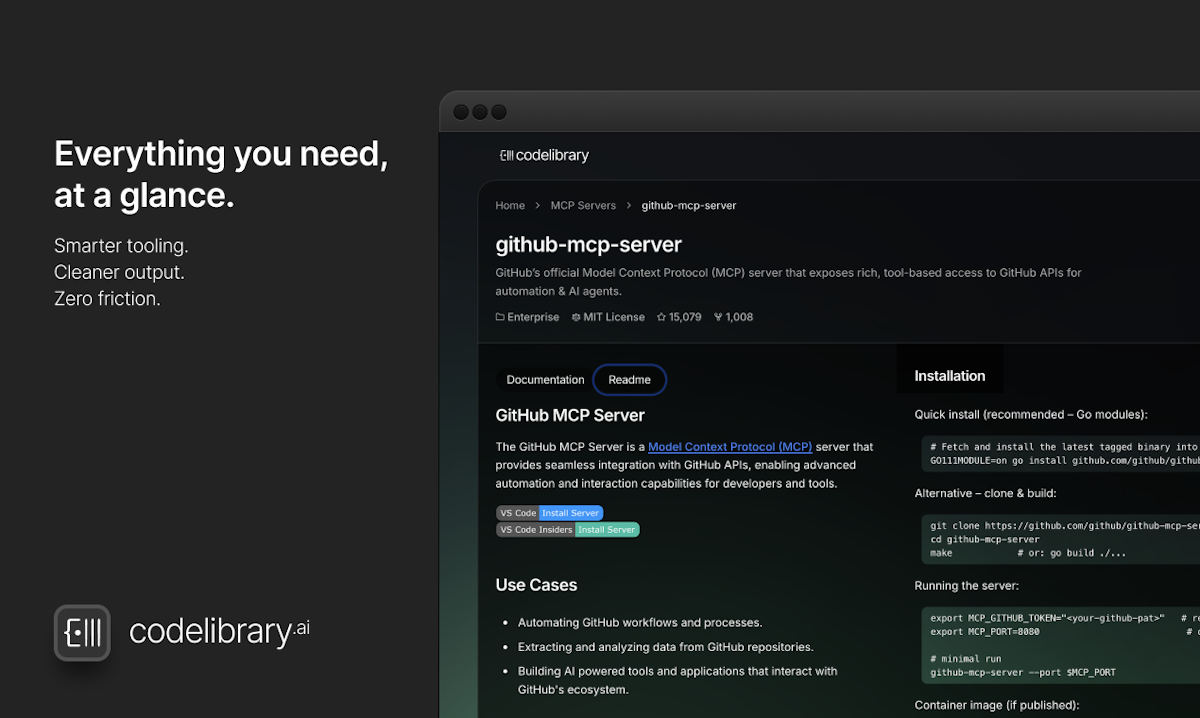Image resolution: width=1200 pixels, height=718 pixels.
Task: Open the Home breadcrumb link
Action: click(x=510, y=205)
